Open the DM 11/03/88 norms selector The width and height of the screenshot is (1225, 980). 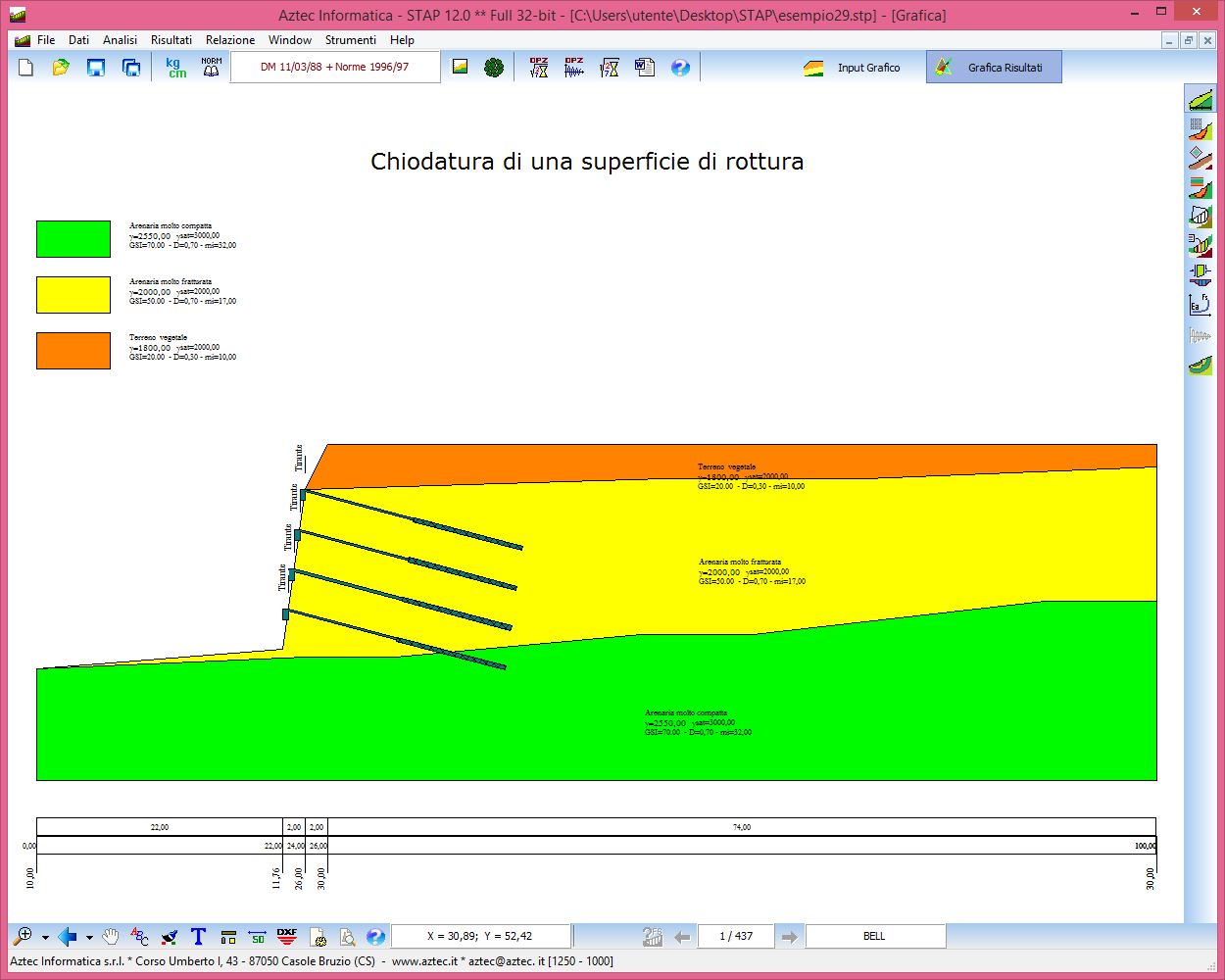[334, 68]
